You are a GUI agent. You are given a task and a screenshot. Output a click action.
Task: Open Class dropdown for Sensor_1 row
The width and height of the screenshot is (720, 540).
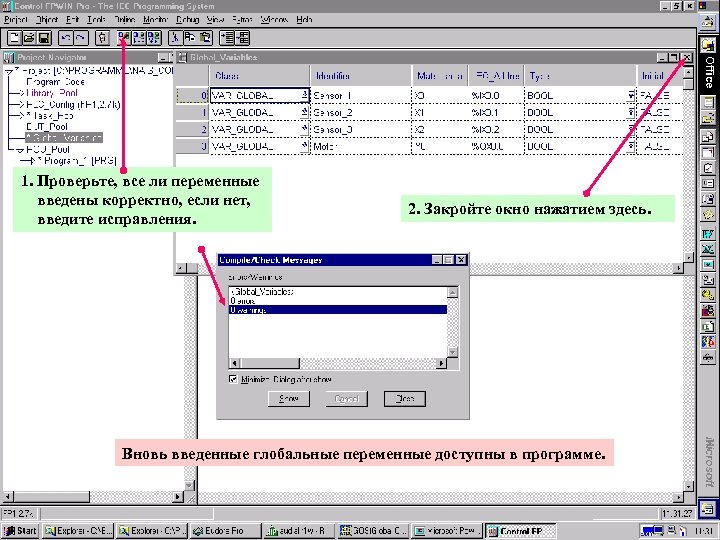pos(304,96)
